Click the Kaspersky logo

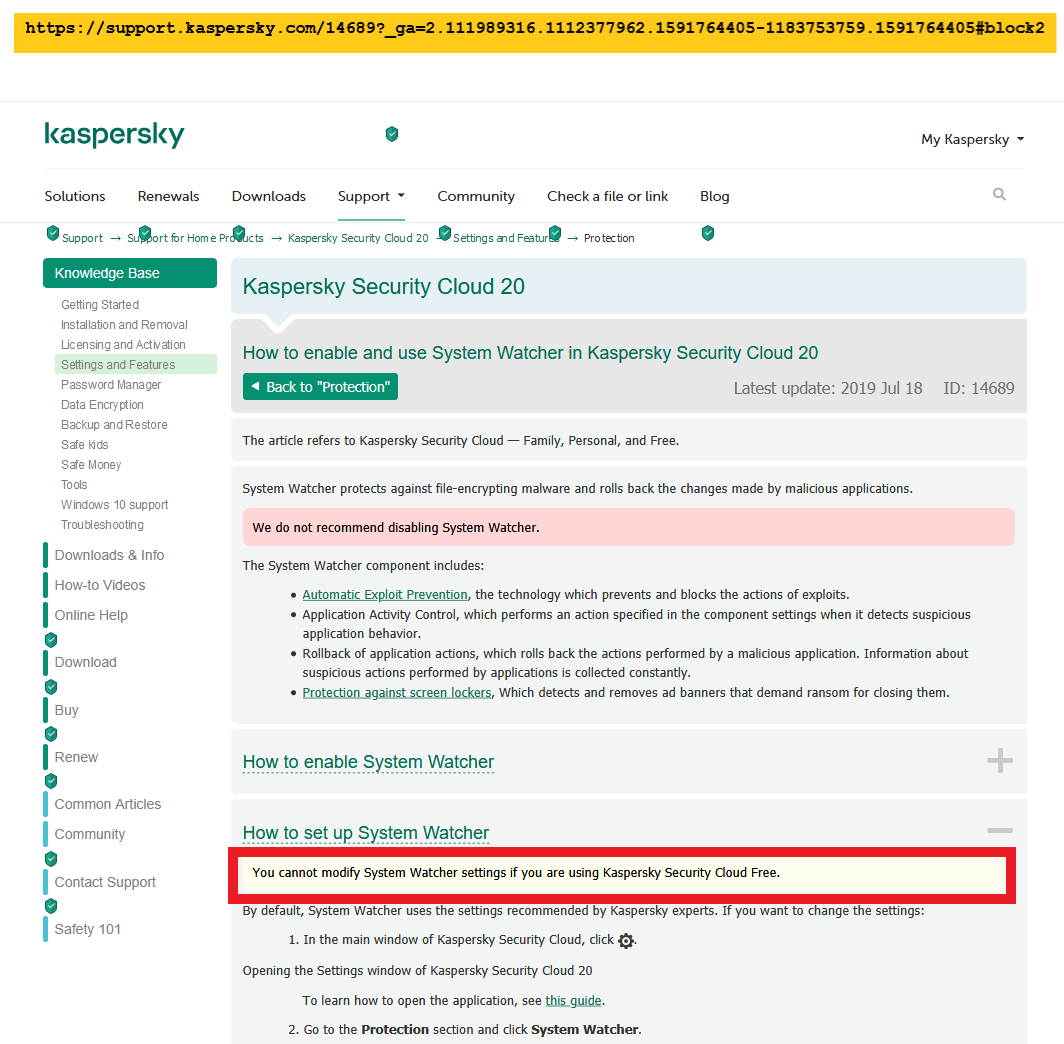114,134
